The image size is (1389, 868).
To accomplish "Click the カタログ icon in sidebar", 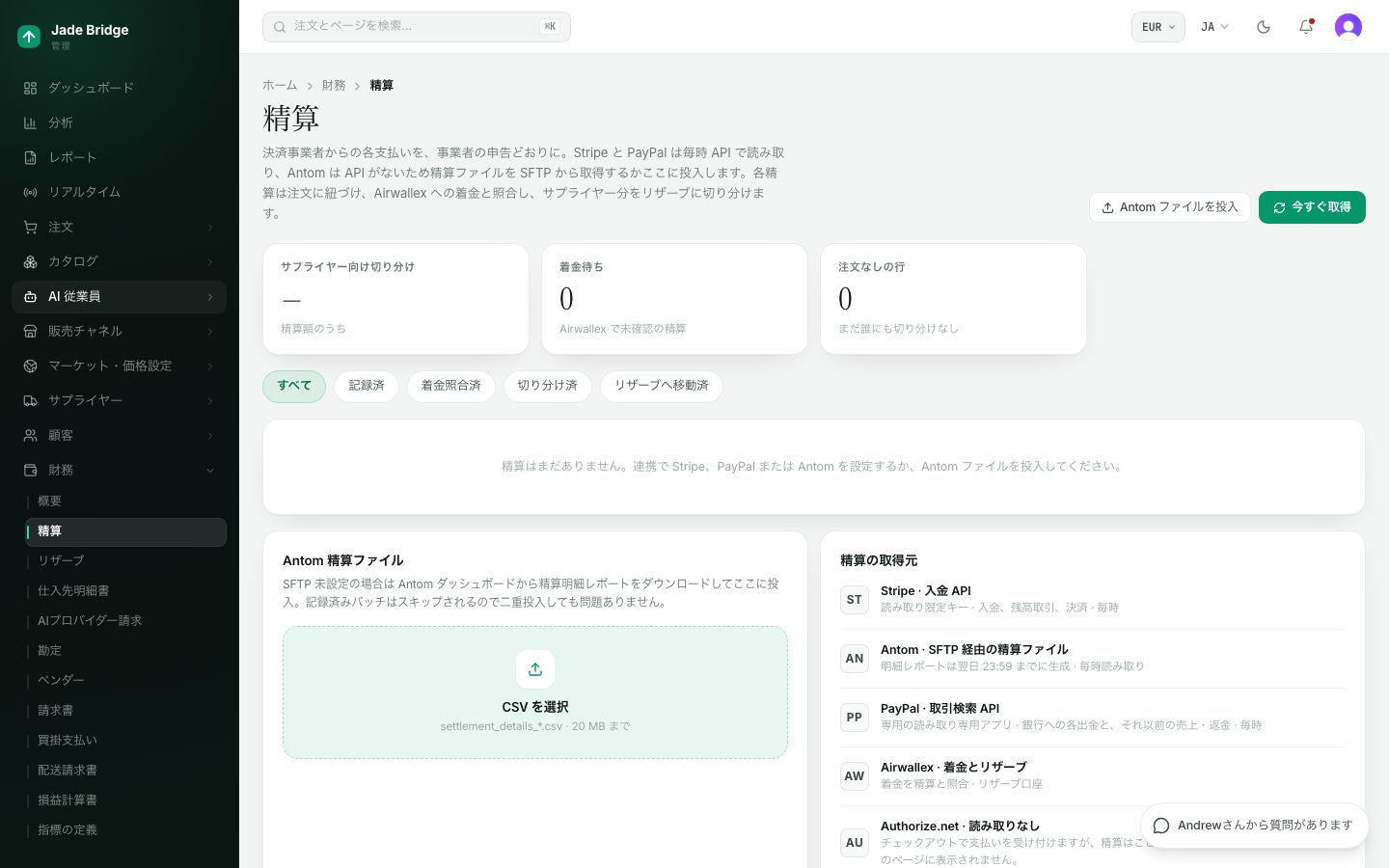I will [30, 261].
